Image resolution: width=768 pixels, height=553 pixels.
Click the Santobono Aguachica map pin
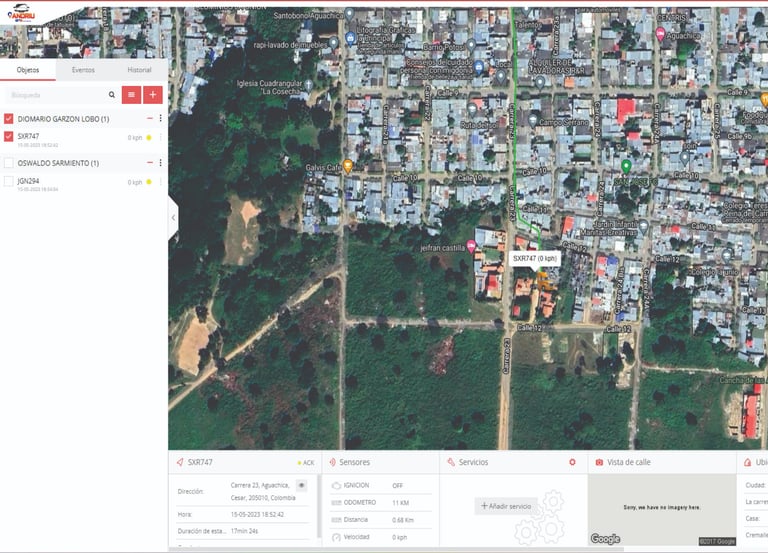[349, 14]
